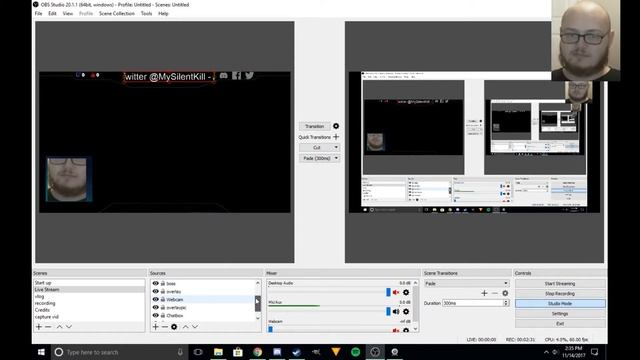Click the Start Streaming button
The width and height of the screenshot is (640, 360).
pos(560,283)
